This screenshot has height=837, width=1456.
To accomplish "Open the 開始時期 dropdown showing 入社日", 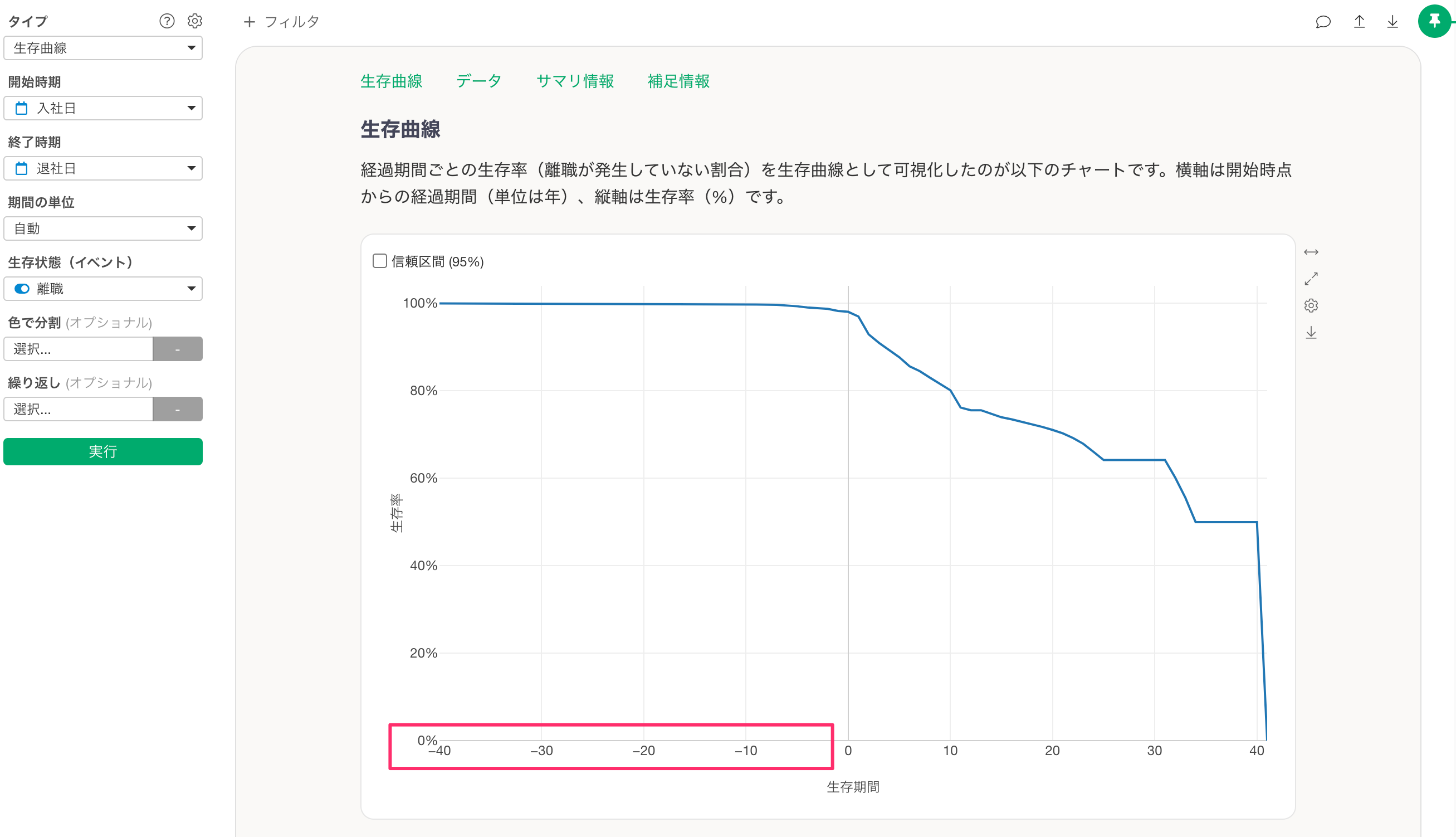I will tap(103, 108).
